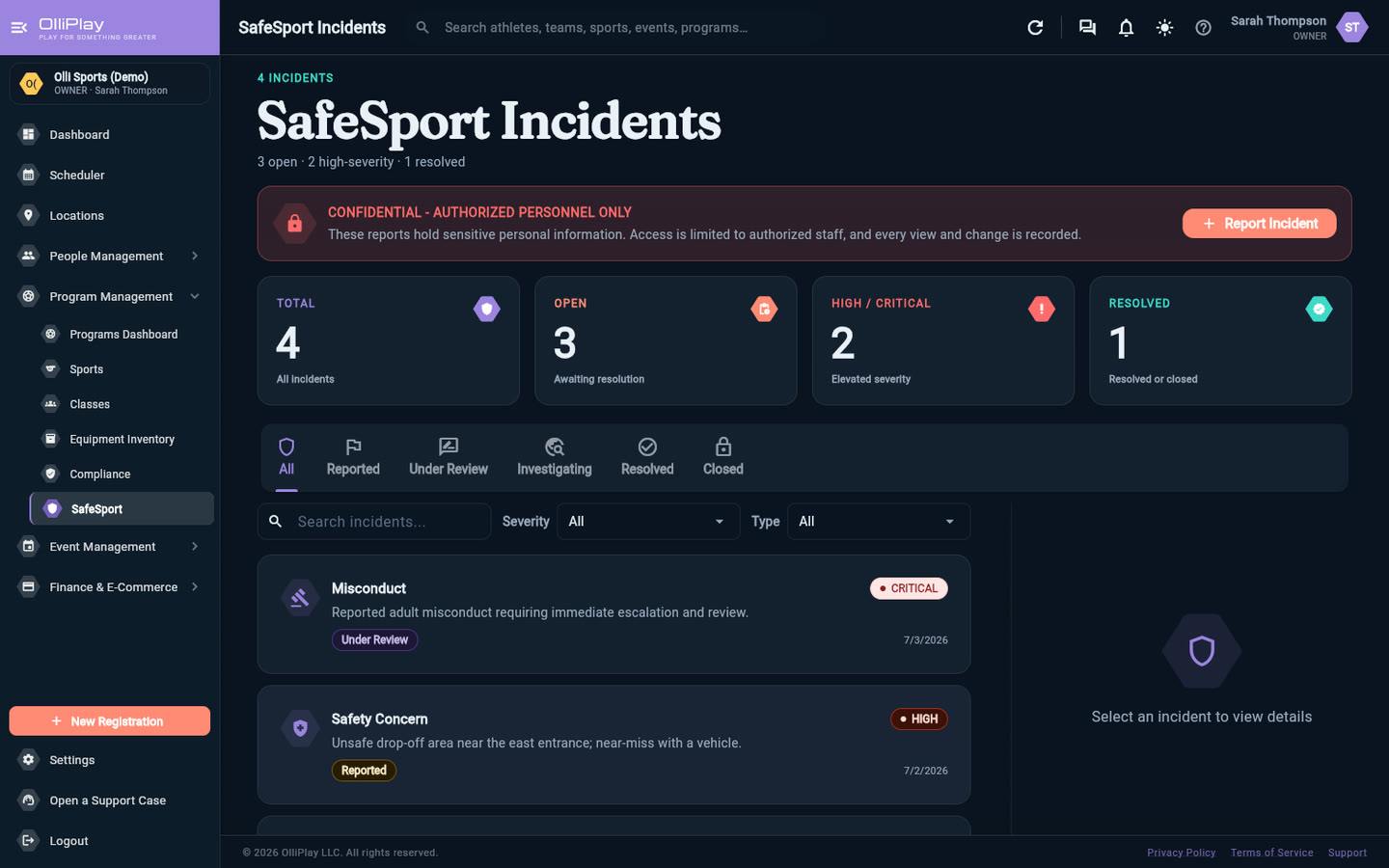Switch to the Under Review tab
1389x868 pixels.
(x=449, y=458)
